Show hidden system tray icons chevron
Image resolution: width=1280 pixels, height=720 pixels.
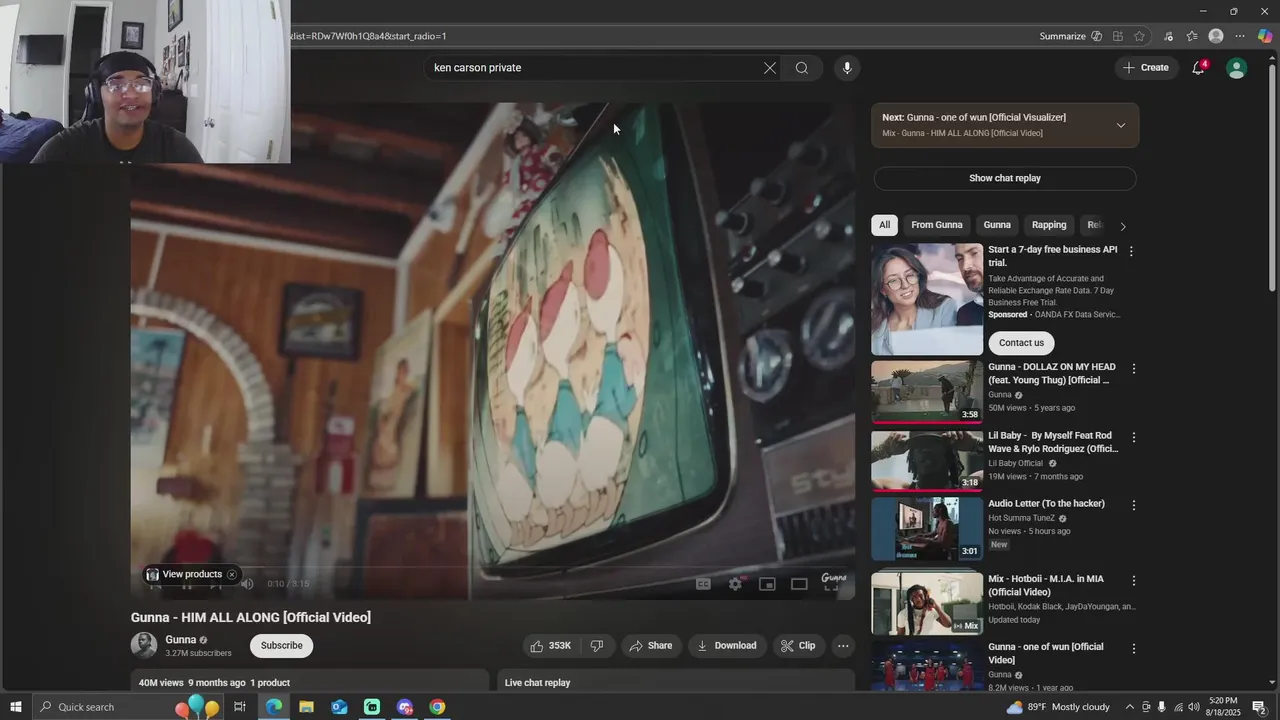1129,707
